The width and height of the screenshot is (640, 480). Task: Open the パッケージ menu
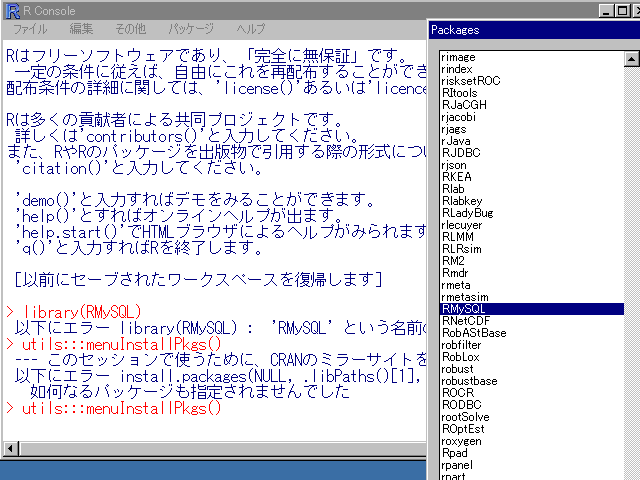click(x=191, y=29)
